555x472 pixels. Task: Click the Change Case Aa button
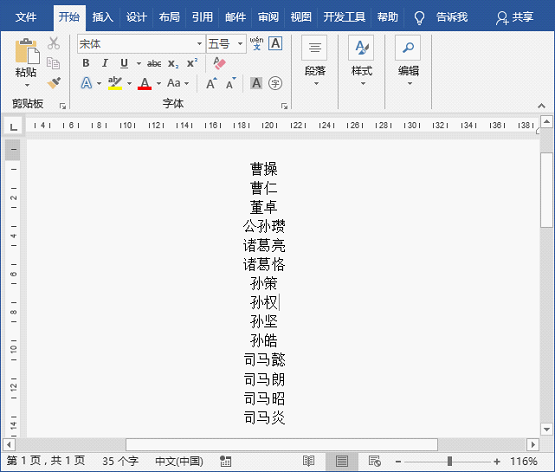[174, 84]
